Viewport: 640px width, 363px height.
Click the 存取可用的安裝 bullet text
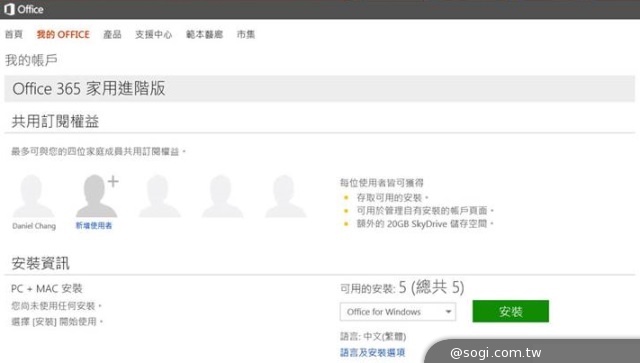(392, 198)
